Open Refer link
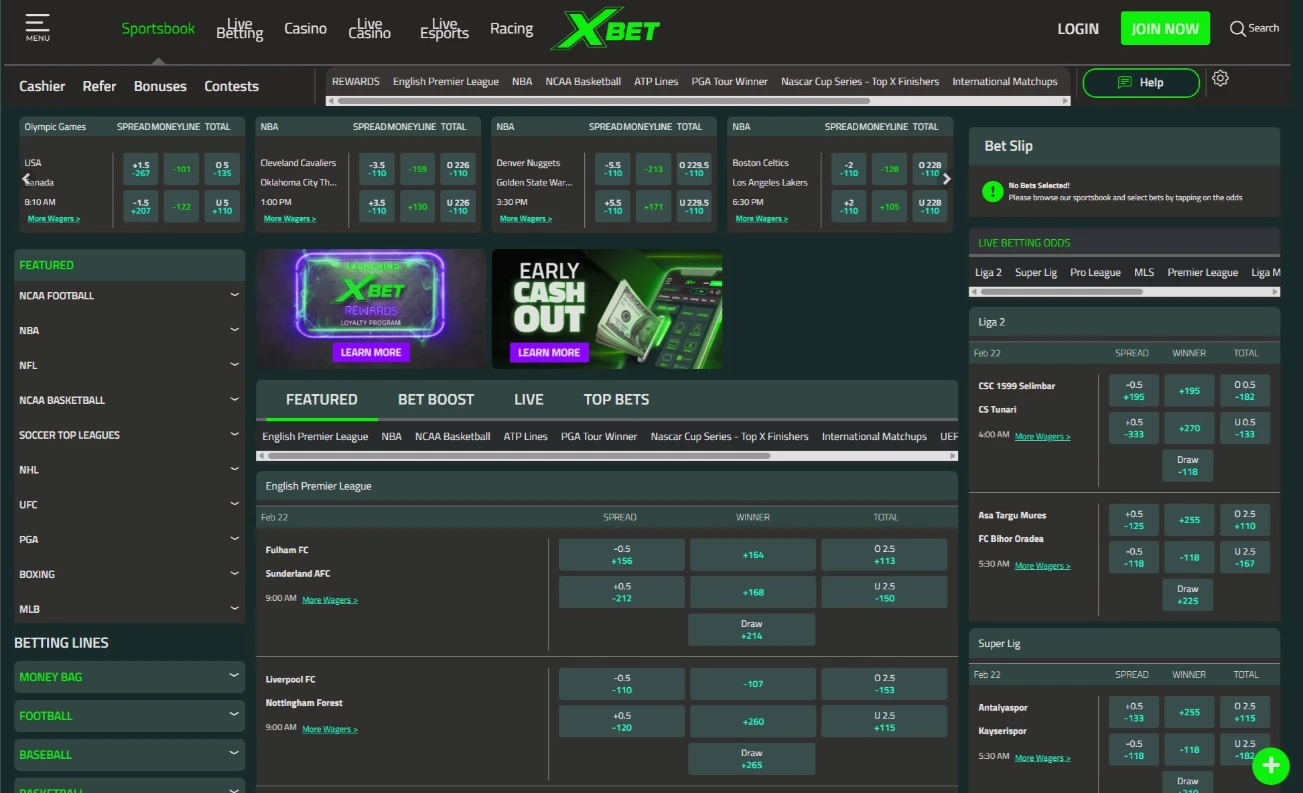Viewport: 1303px width, 793px height. 99,86
